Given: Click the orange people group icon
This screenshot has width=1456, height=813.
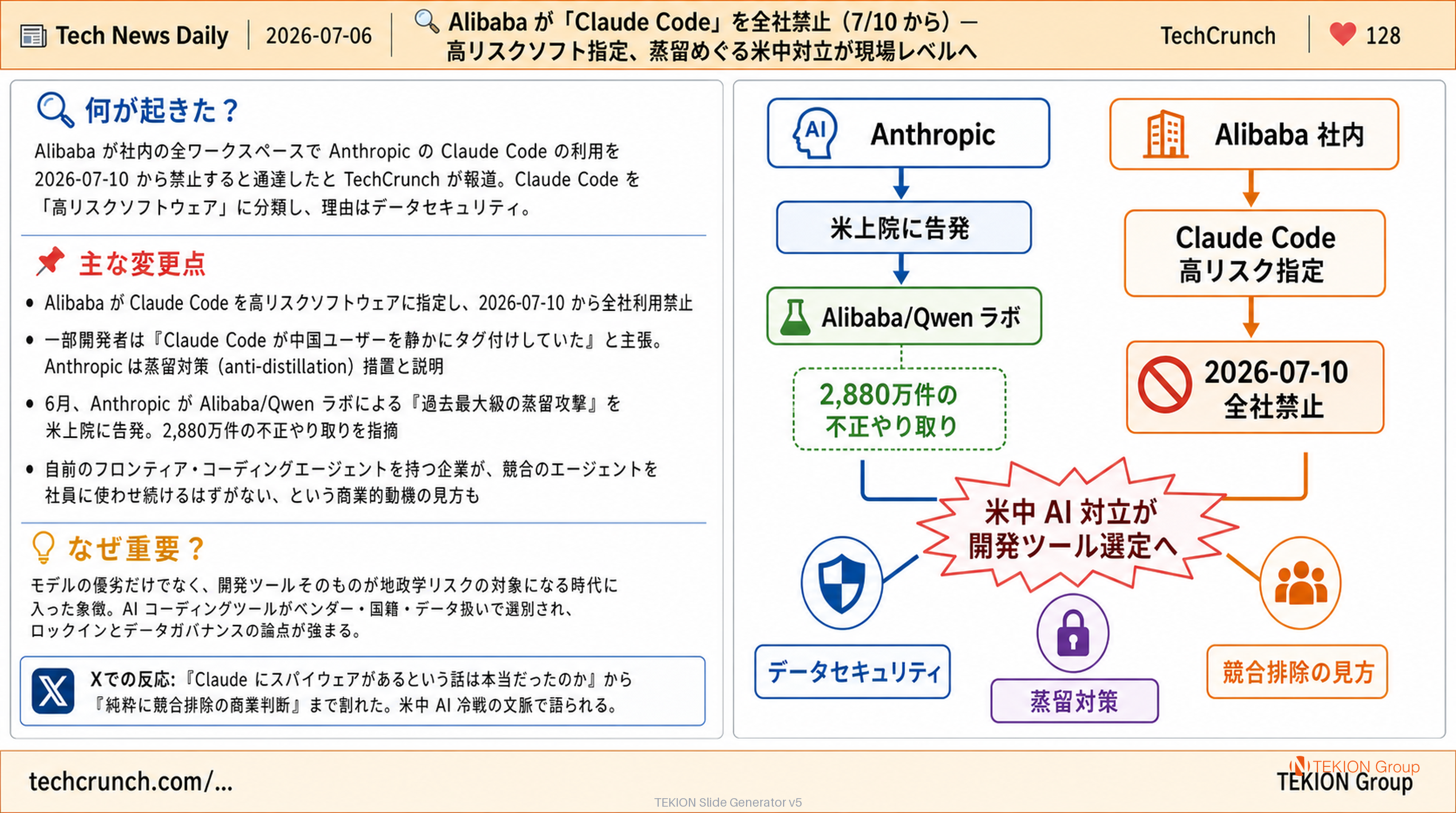Looking at the screenshot, I should pyautogui.click(x=1300, y=582).
